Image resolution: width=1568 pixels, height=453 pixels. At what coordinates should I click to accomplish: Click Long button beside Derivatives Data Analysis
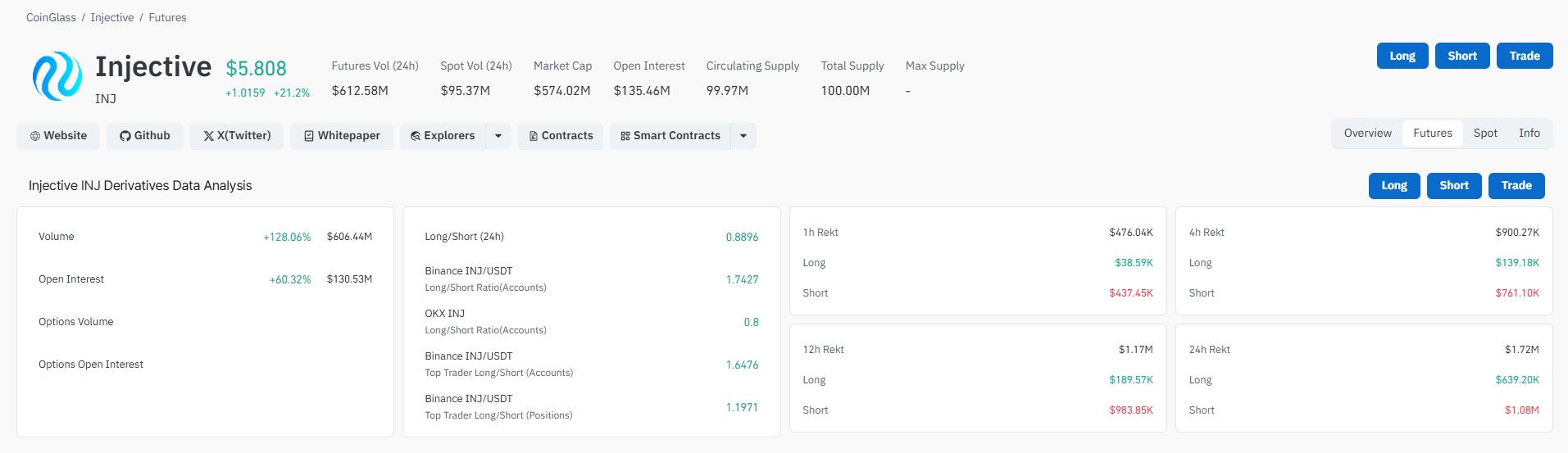click(x=1394, y=185)
